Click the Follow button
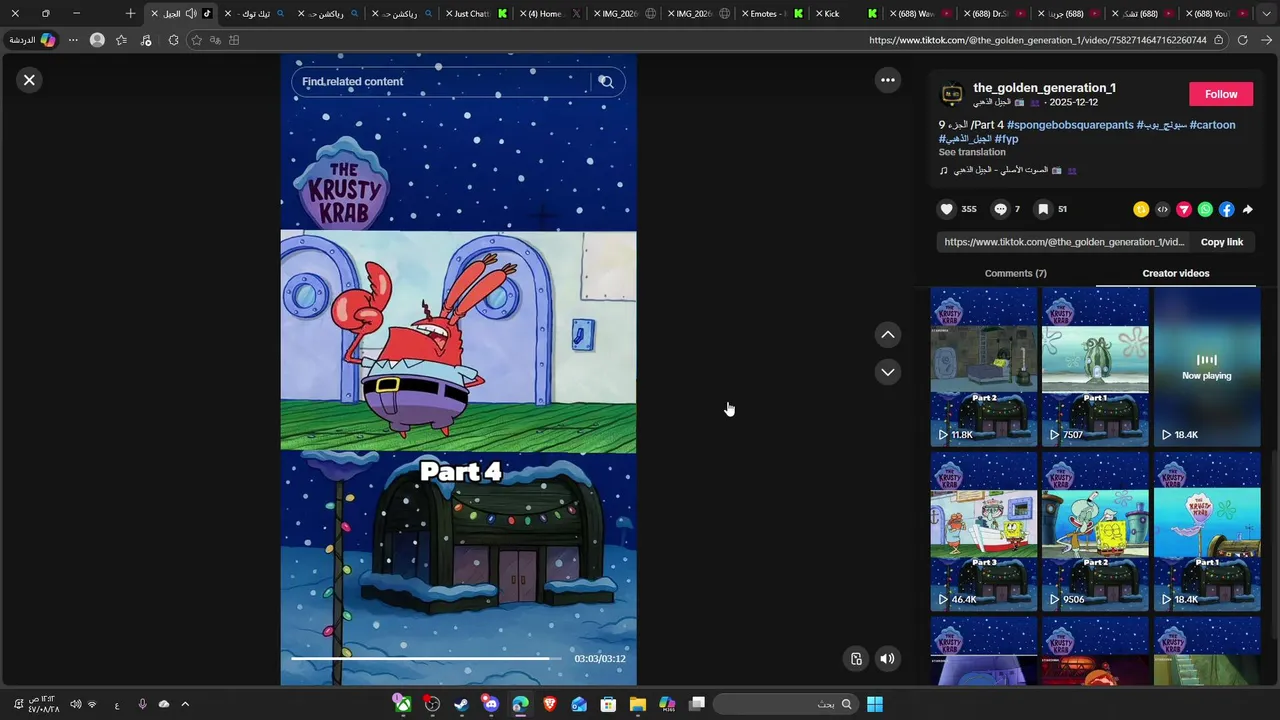Image resolution: width=1280 pixels, height=720 pixels. point(1221,94)
